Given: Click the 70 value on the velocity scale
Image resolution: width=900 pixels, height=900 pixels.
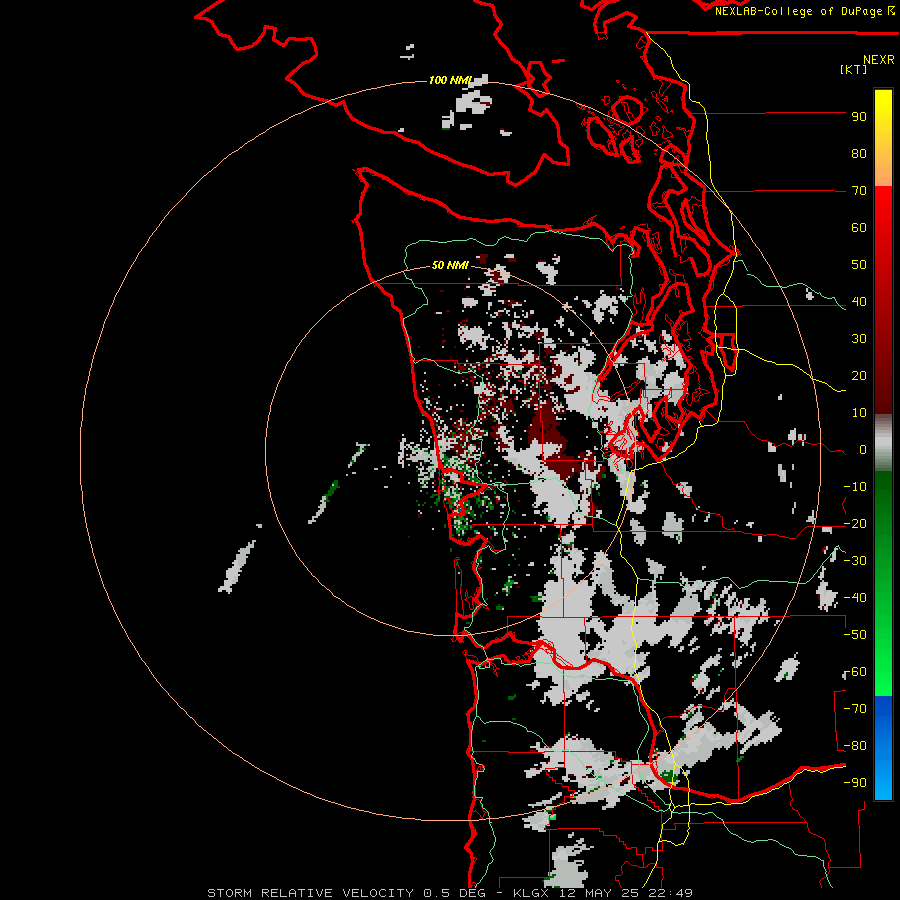Looking at the screenshot, I should 859,191.
